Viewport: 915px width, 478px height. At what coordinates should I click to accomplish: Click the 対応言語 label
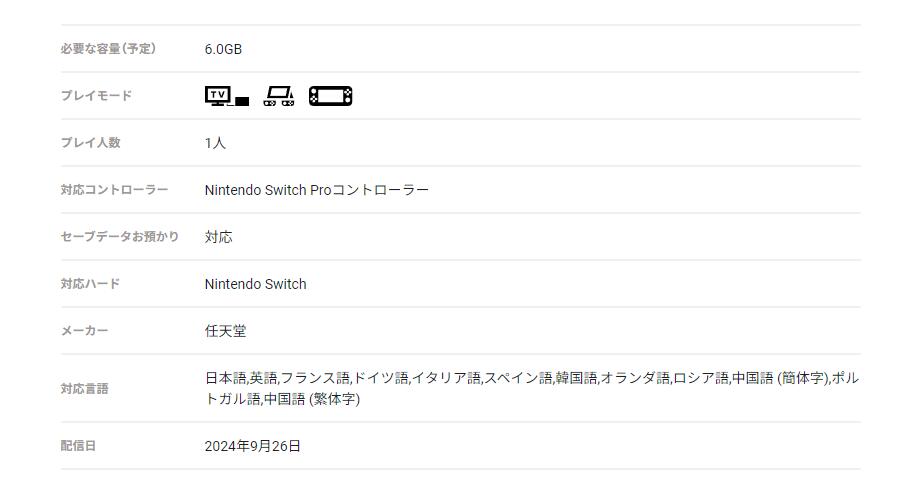[84, 389]
